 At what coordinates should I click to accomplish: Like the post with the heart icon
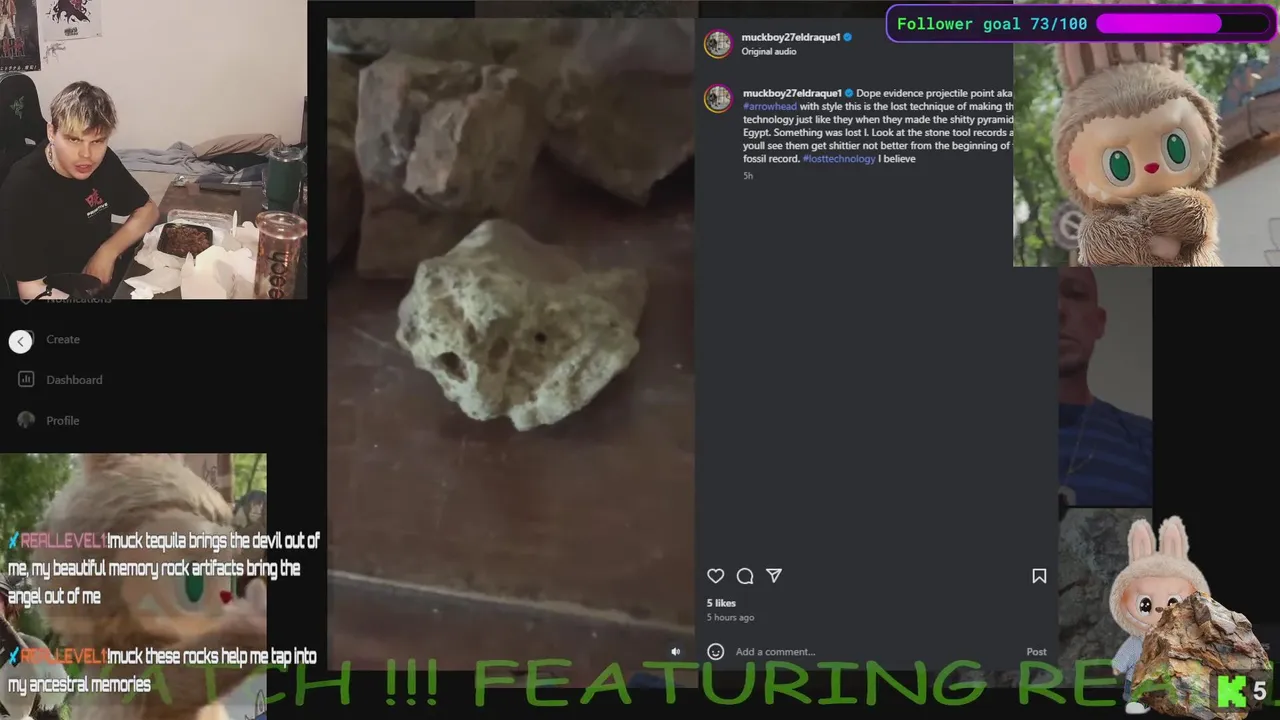pos(715,576)
